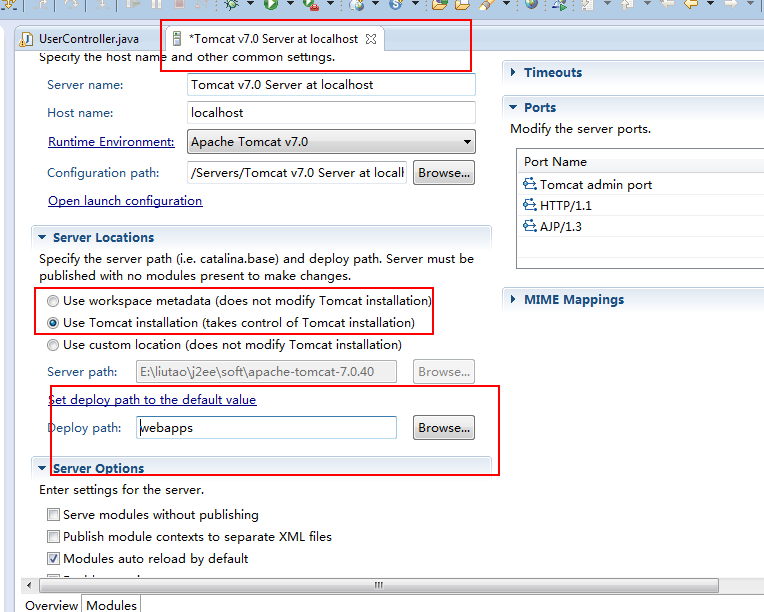Image resolution: width=764 pixels, height=612 pixels.
Task: Click Set deploy path to the default value
Action: [x=152, y=400]
